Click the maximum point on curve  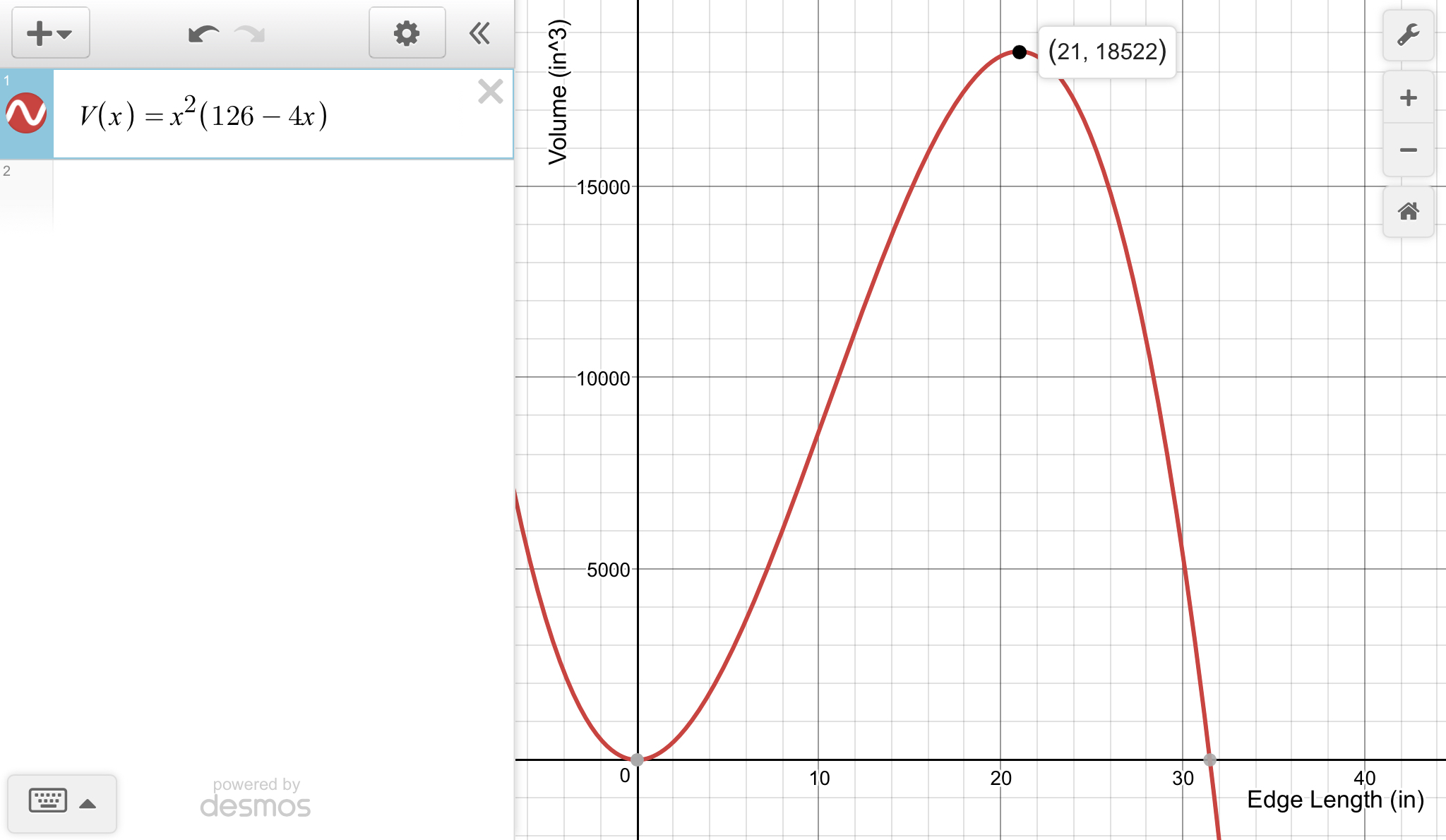1019,52
